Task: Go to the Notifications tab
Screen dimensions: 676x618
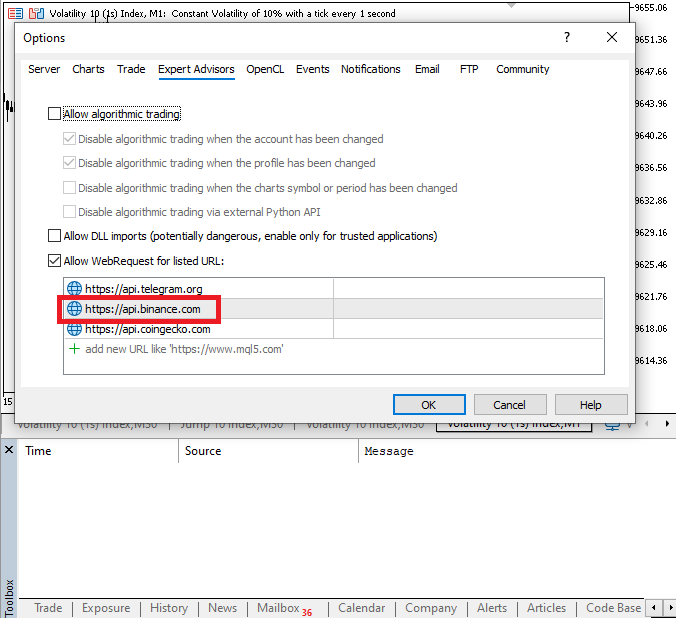Action: tap(371, 69)
